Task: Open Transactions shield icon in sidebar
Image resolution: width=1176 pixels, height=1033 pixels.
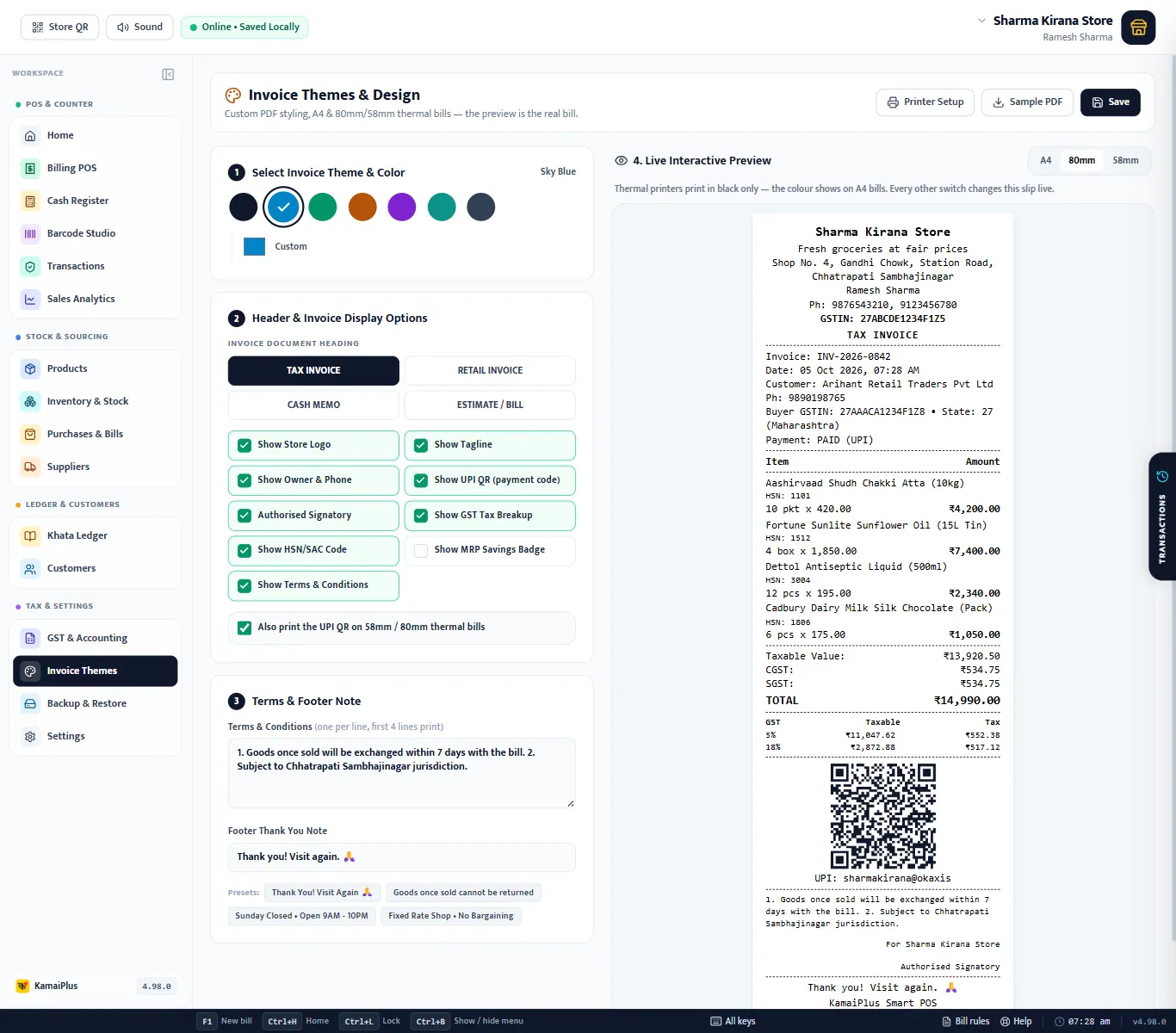Action: pos(30,266)
